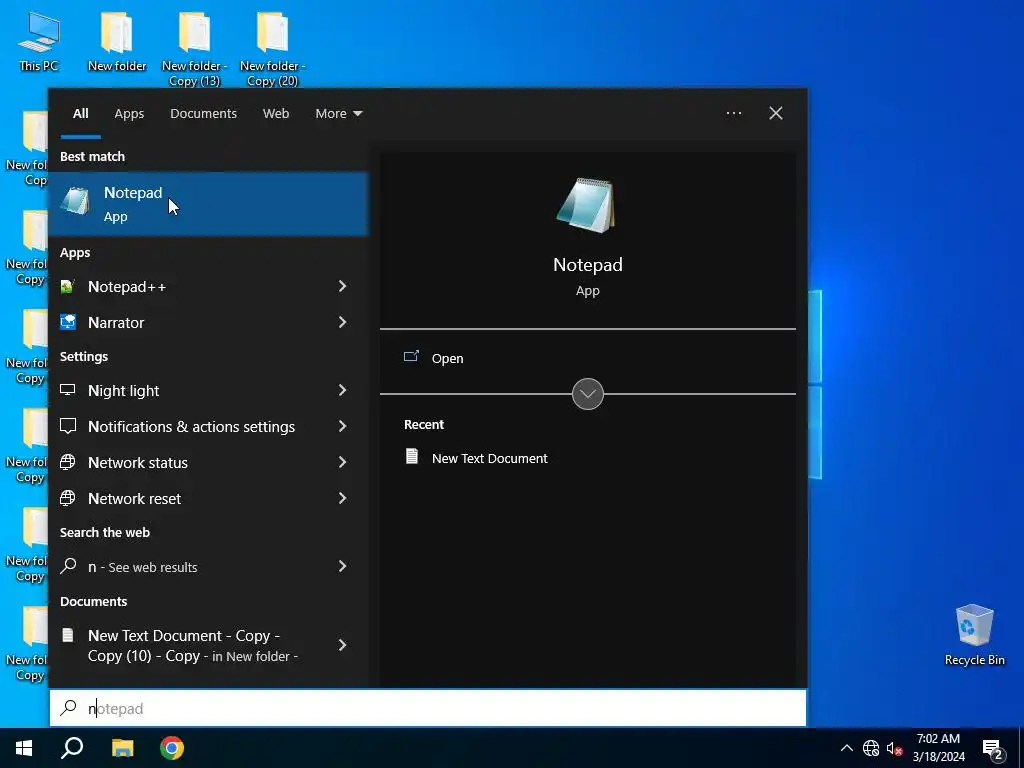
Task: Click the Network status globe icon
Action: pos(67,462)
